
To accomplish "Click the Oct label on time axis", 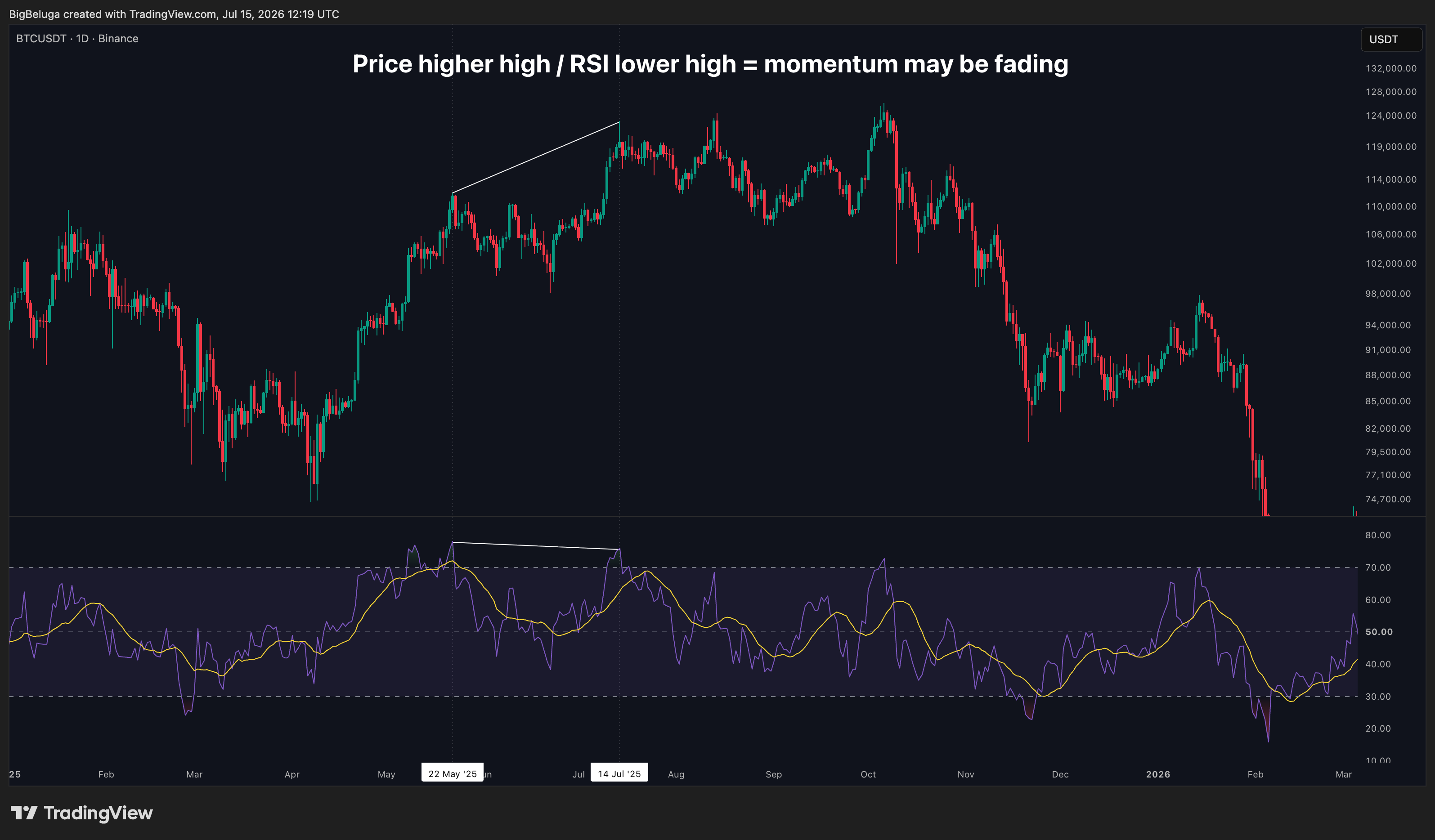I will pos(868,774).
